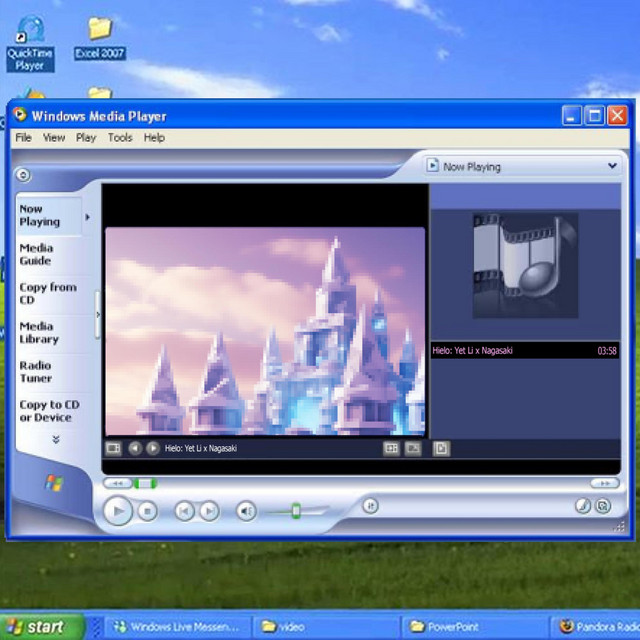Open the Start menu
640x640 pixels.
tap(42, 627)
